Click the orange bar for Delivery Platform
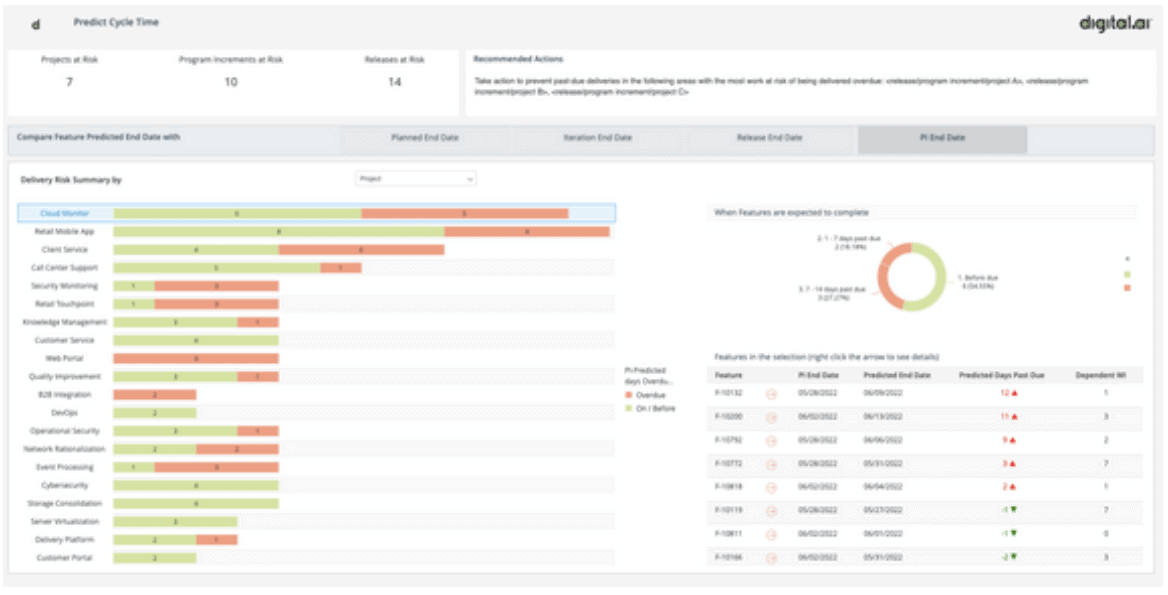Image resolution: width=1168 pixels, height=595 pixels. click(x=217, y=539)
